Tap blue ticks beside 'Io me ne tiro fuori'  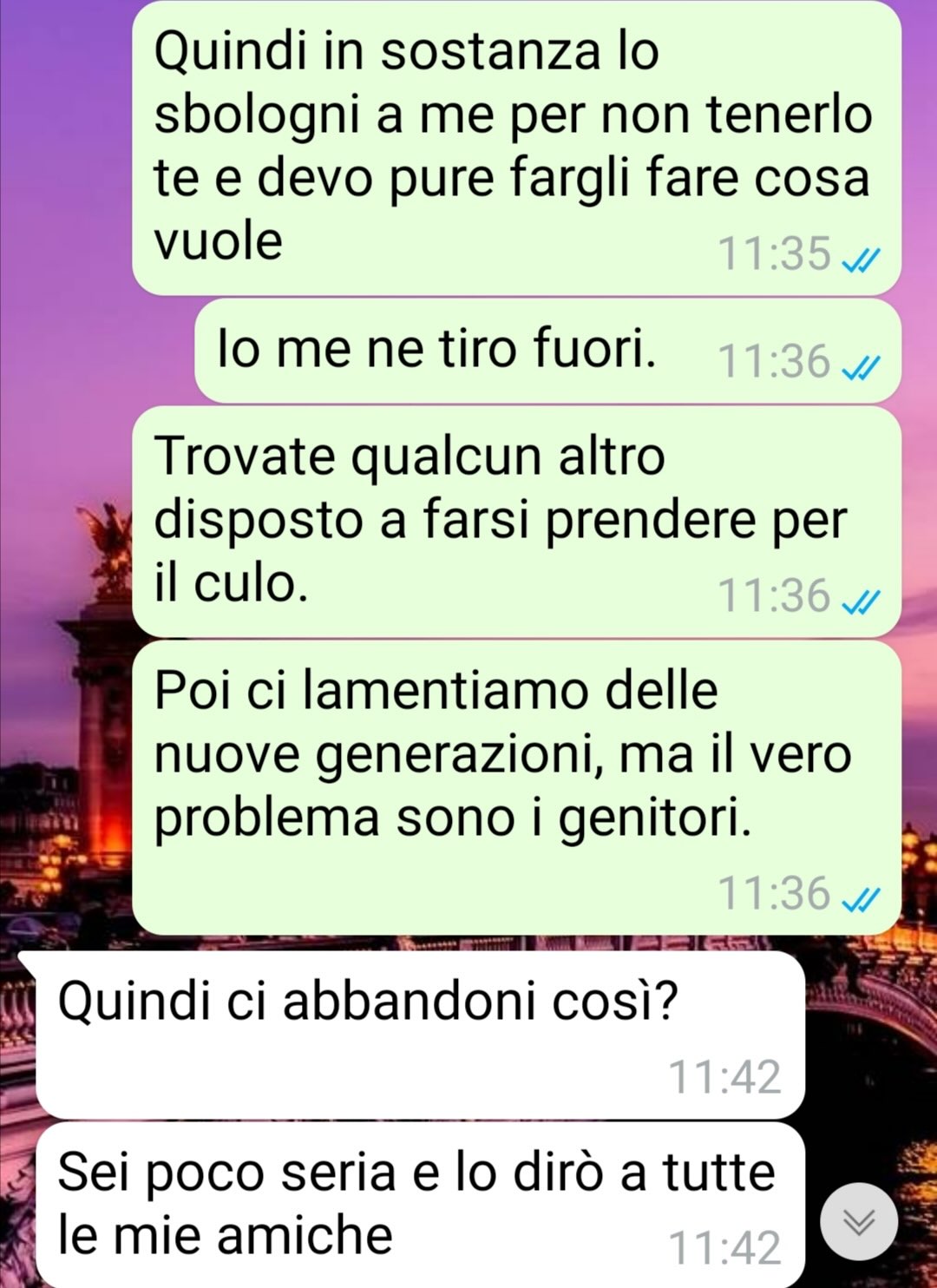point(862,368)
